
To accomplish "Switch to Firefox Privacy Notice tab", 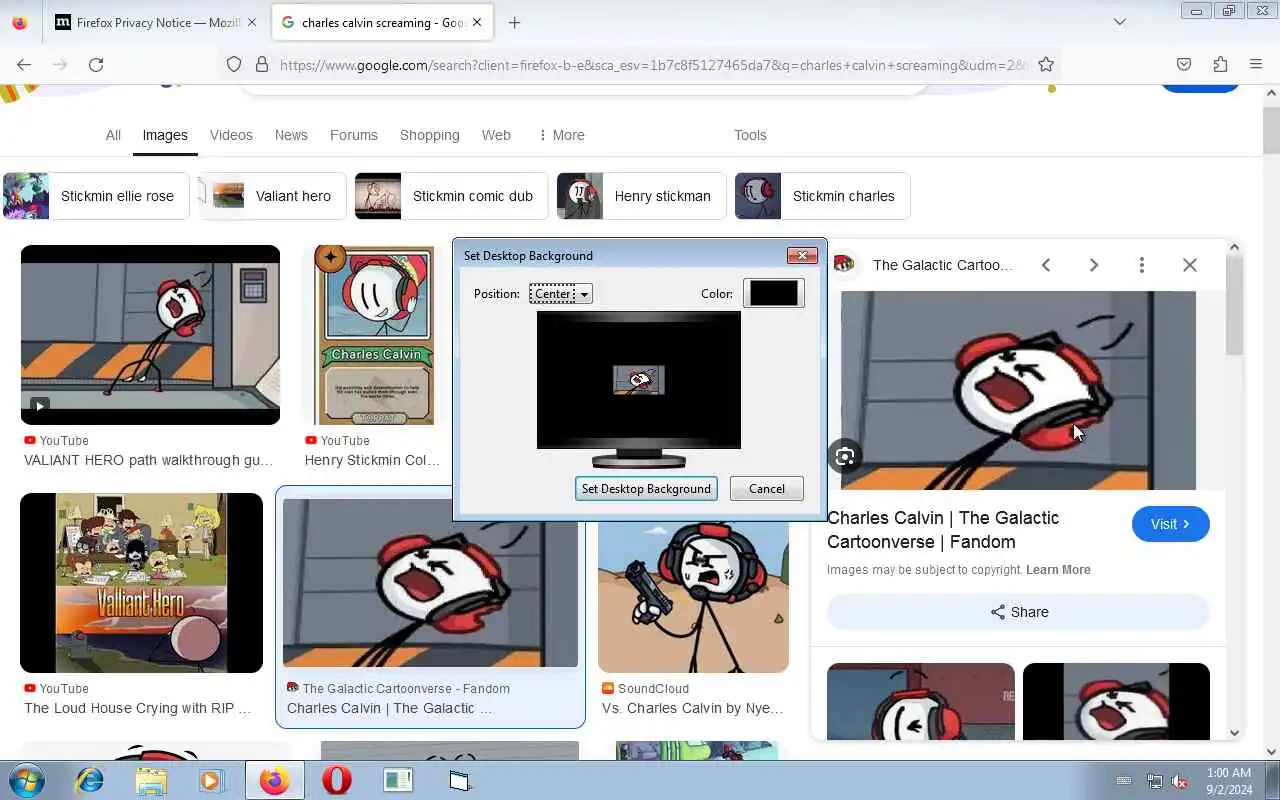I will (147, 22).
